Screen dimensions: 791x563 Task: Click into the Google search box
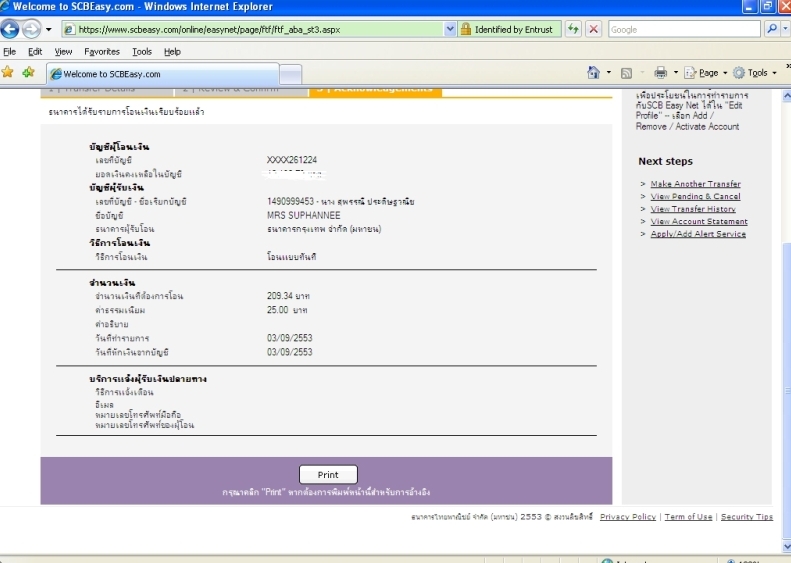(684, 30)
